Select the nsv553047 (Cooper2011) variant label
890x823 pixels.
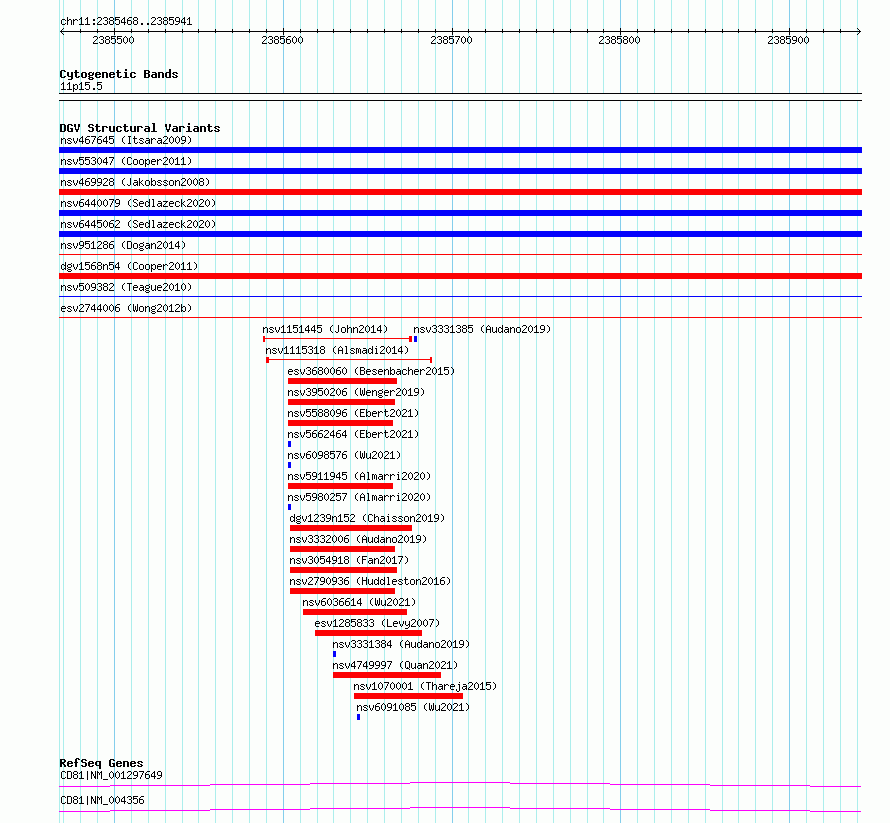[126, 161]
